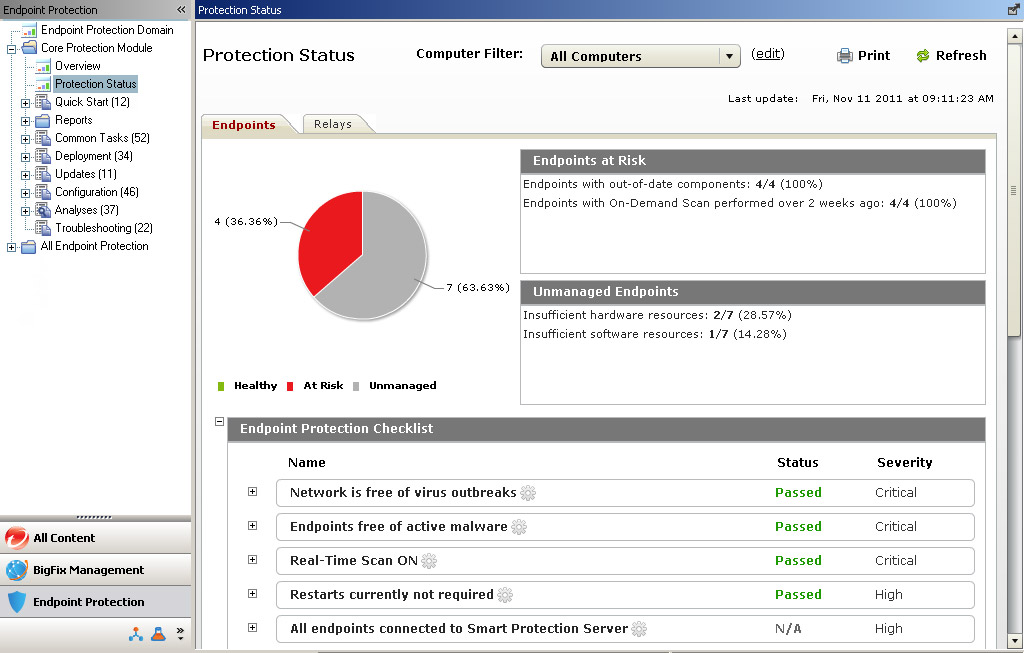Click the Print printer icon
Image resolution: width=1024 pixels, height=653 pixels.
point(845,56)
